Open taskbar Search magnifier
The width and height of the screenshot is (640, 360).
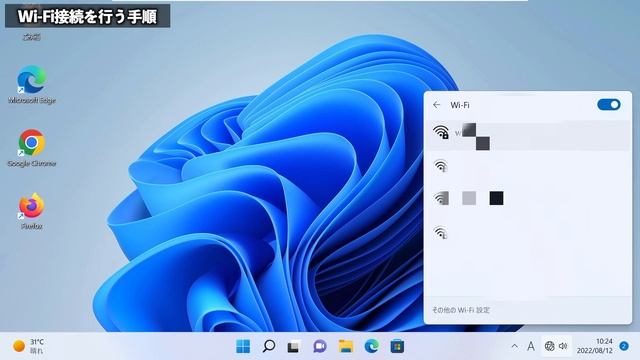(269, 347)
